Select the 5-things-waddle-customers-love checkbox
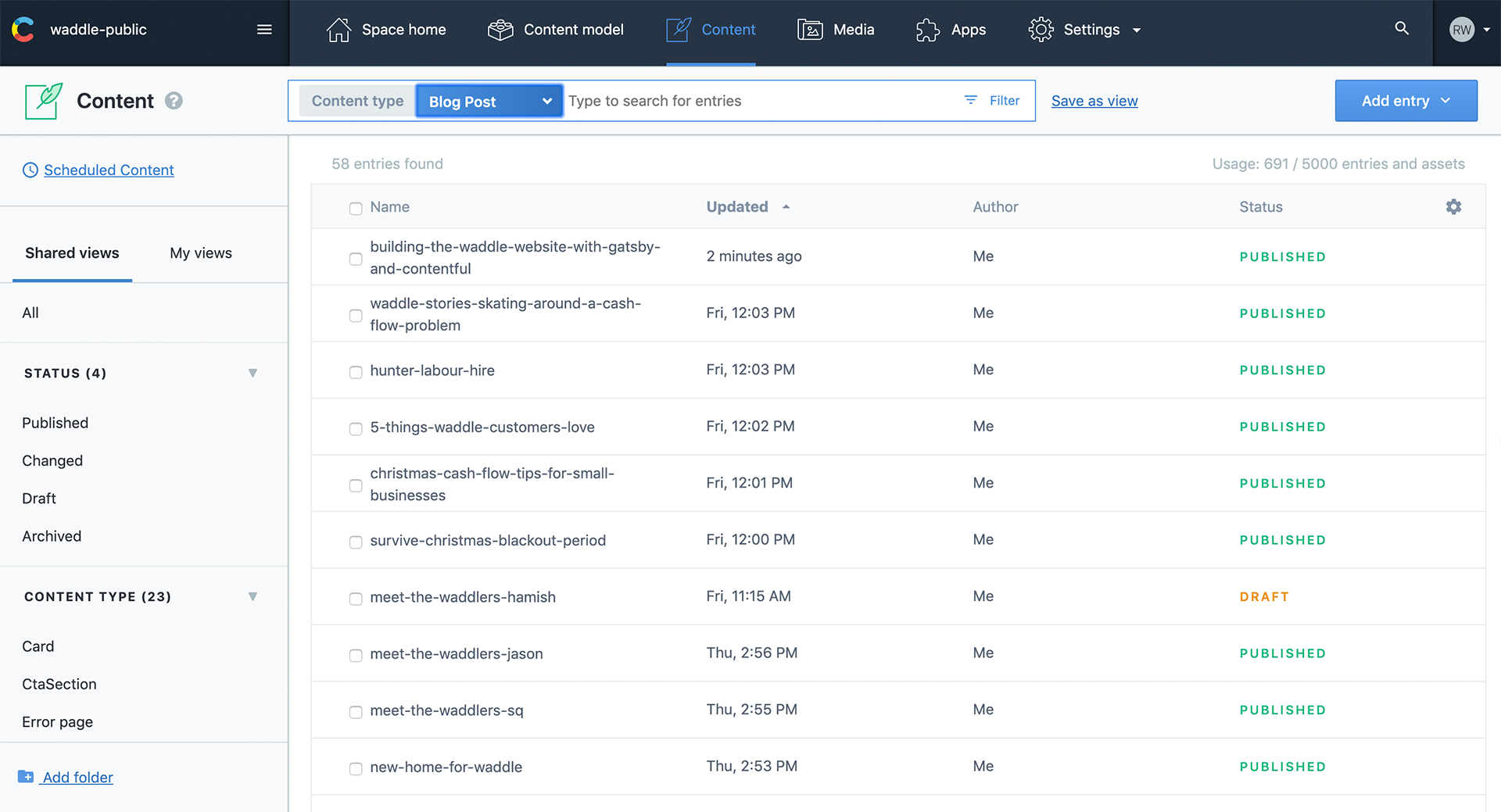 pos(356,428)
